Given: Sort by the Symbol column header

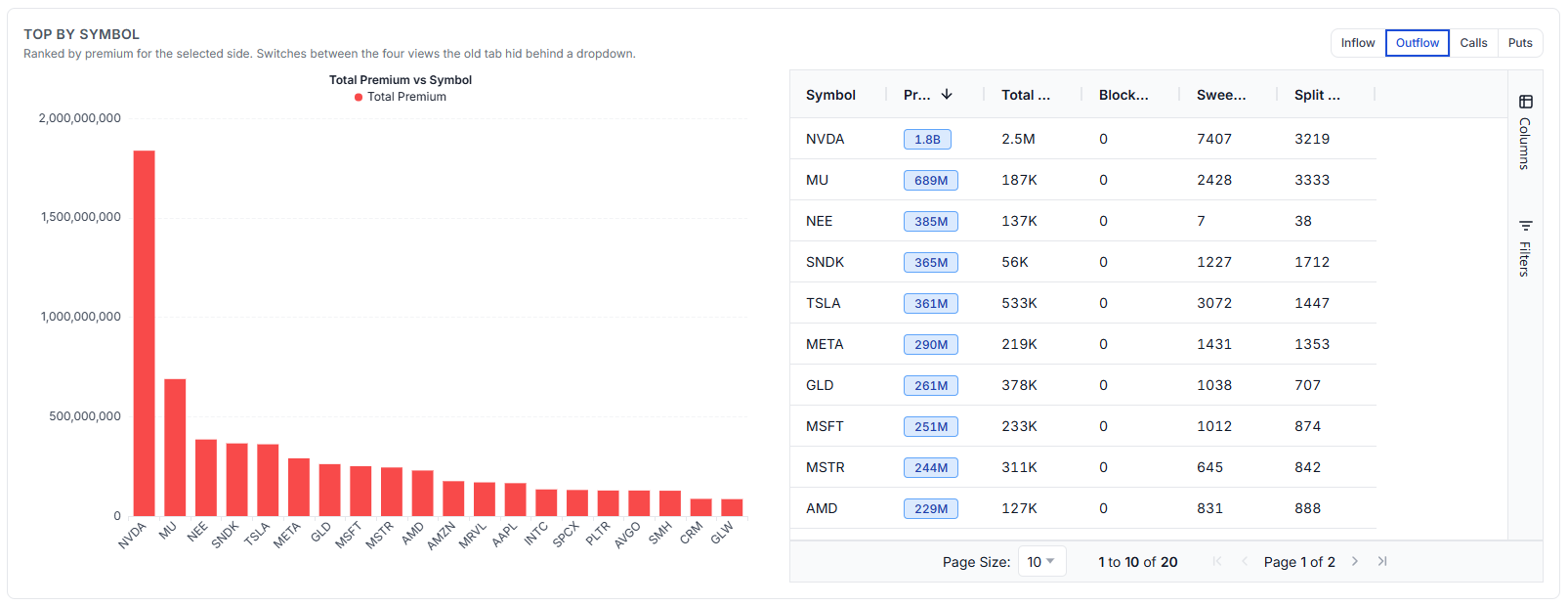Looking at the screenshot, I should (x=830, y=95).
